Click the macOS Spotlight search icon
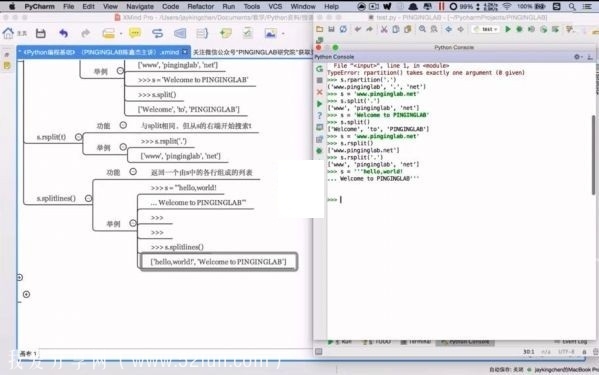 click(572, 6)
